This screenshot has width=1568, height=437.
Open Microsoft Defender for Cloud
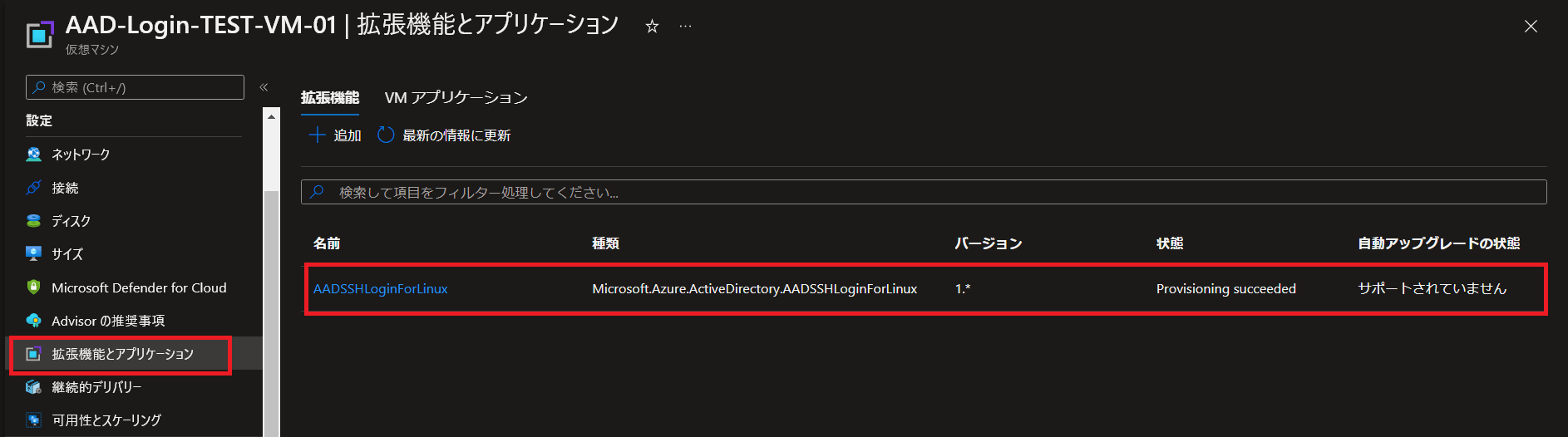coord(139,287)
